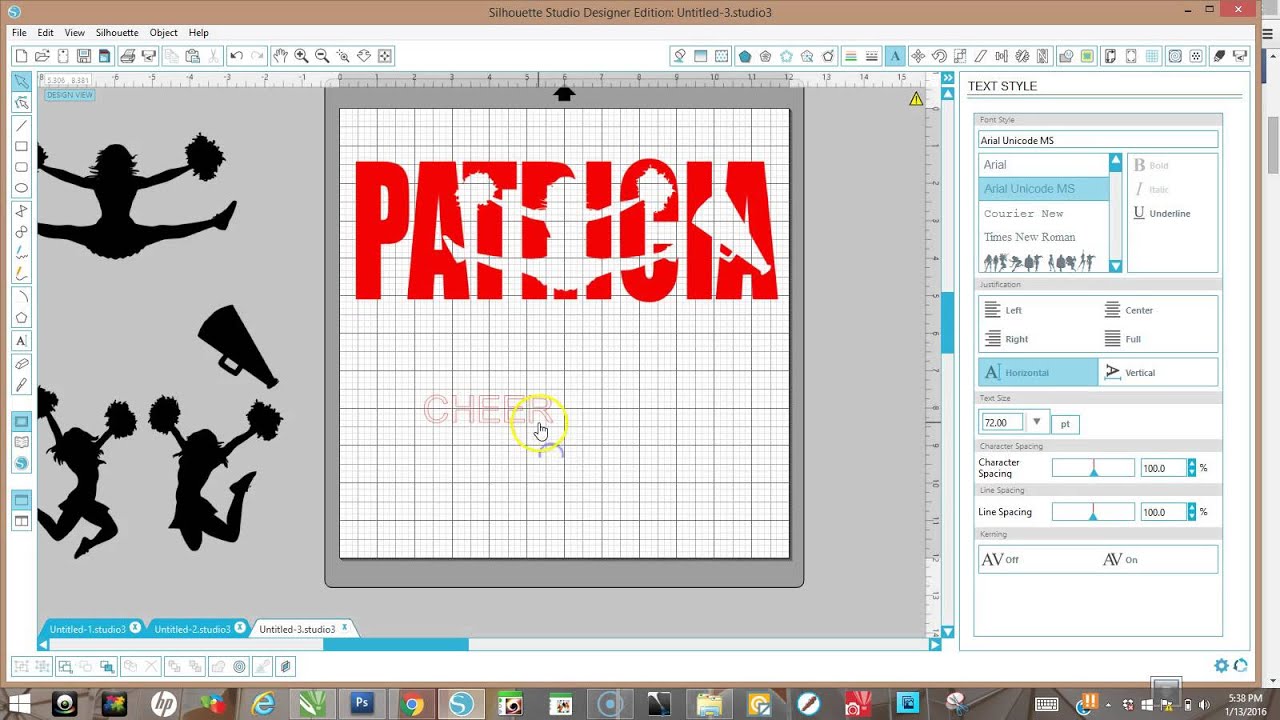Fit the page to window
The image size is (1280, 720).
[x=385, y=56]
